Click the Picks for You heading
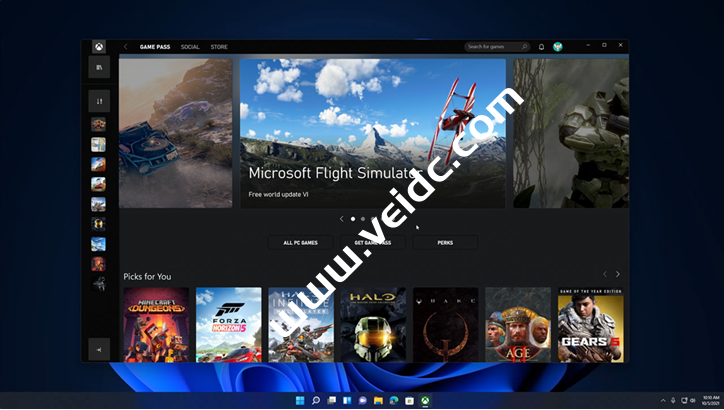This screenshot has height=410, width=724. coord(147,277)
